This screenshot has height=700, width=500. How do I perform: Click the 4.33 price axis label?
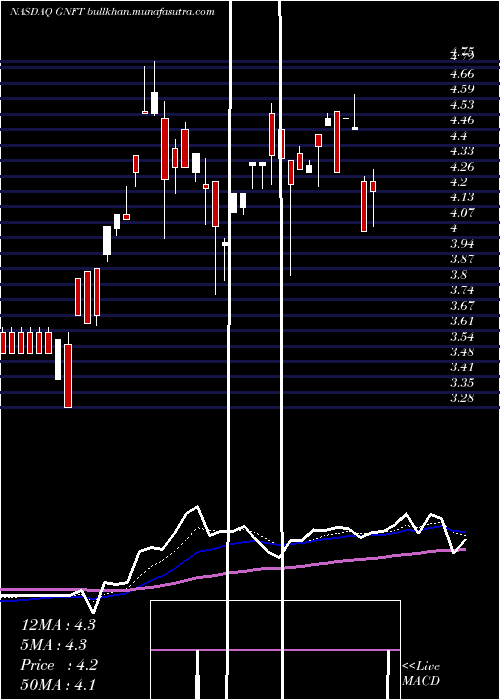[462, 151]
